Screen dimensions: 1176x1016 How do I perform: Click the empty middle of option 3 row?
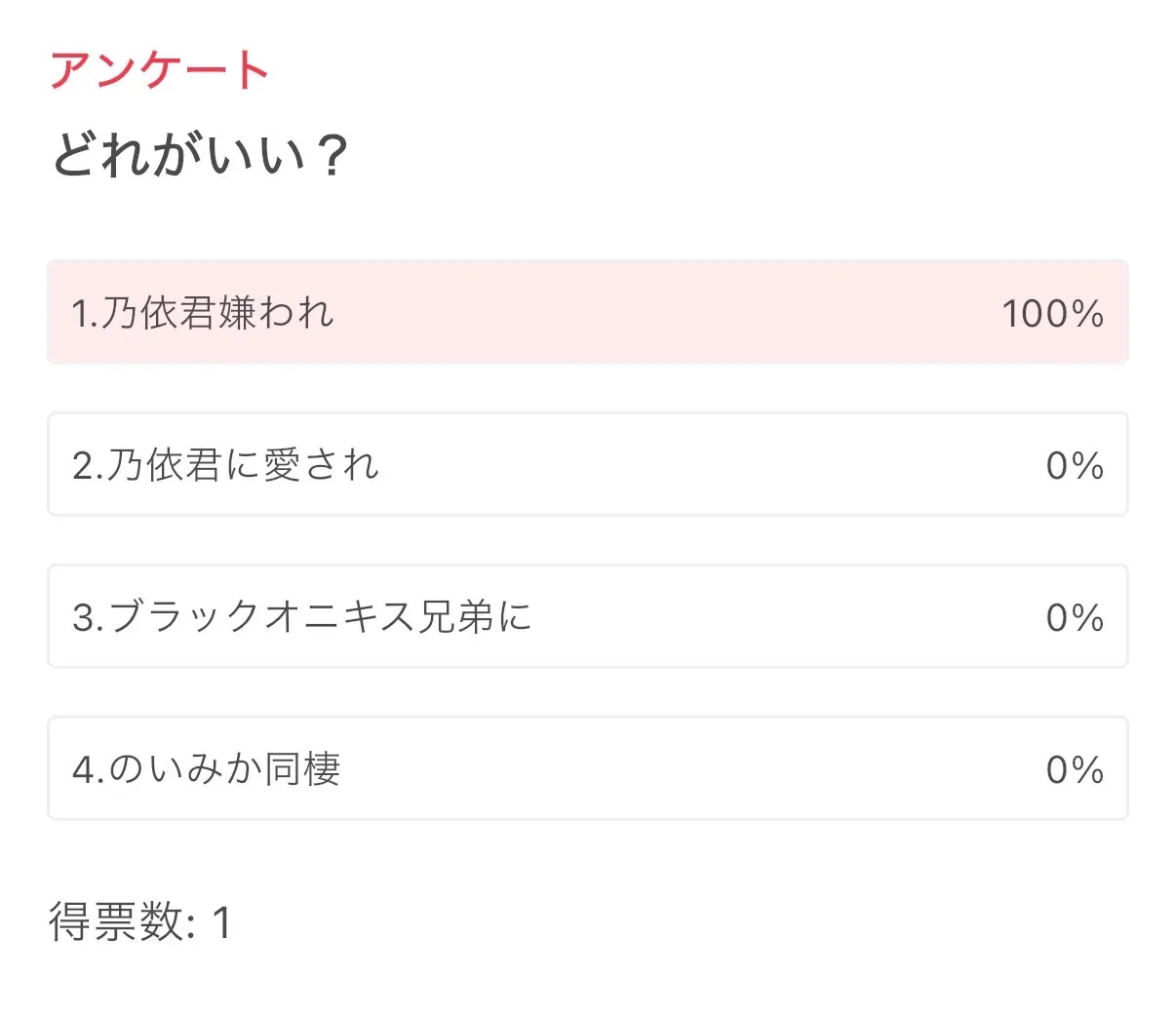tap(780, 617)
